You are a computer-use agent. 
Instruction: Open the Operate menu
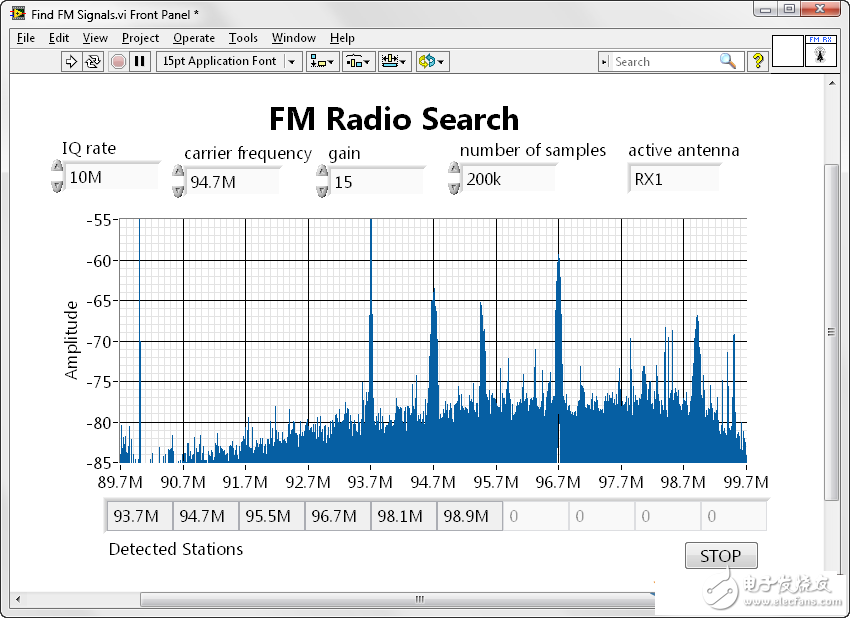[x=194, y=38]
